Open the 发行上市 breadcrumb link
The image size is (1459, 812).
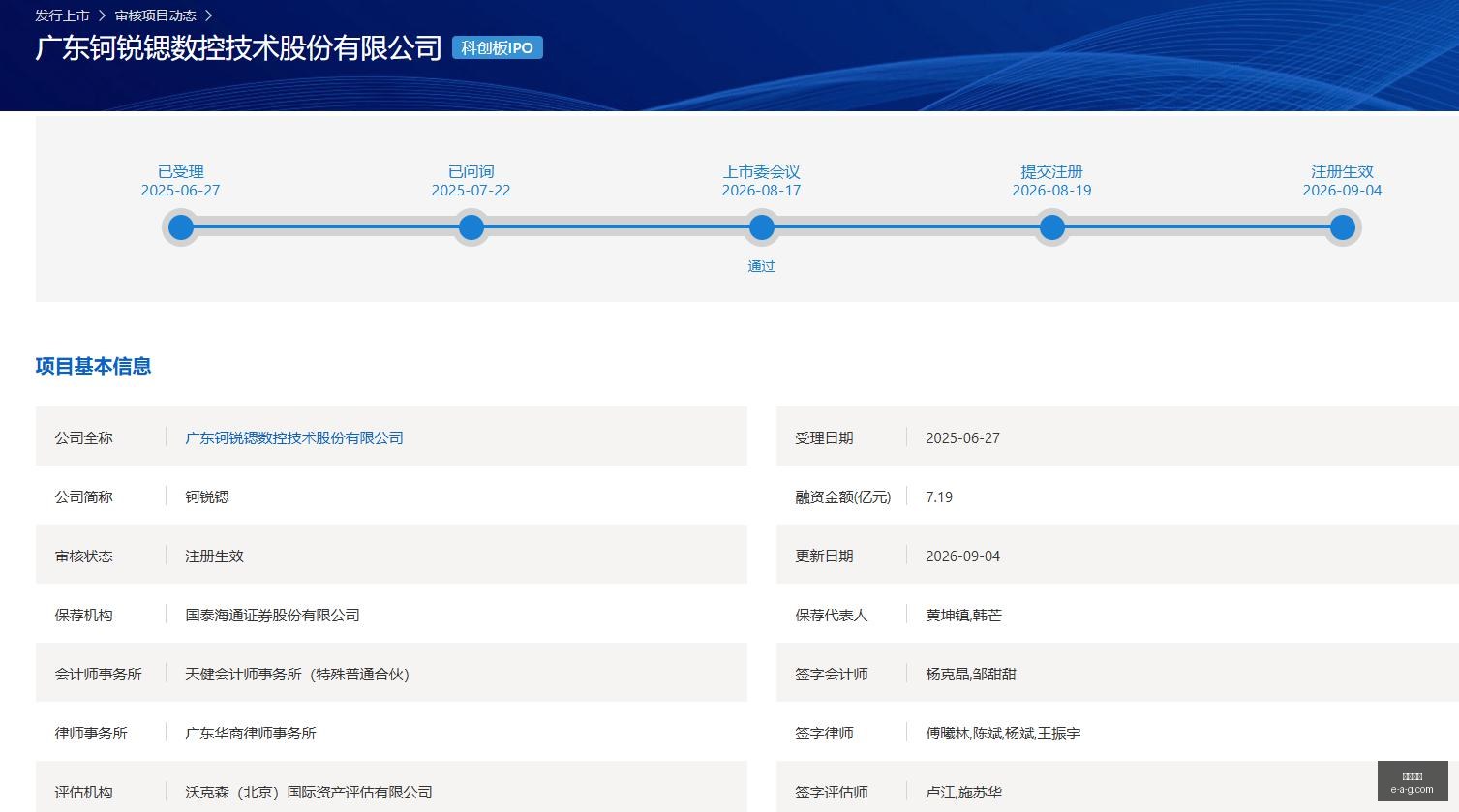(62, 15)
